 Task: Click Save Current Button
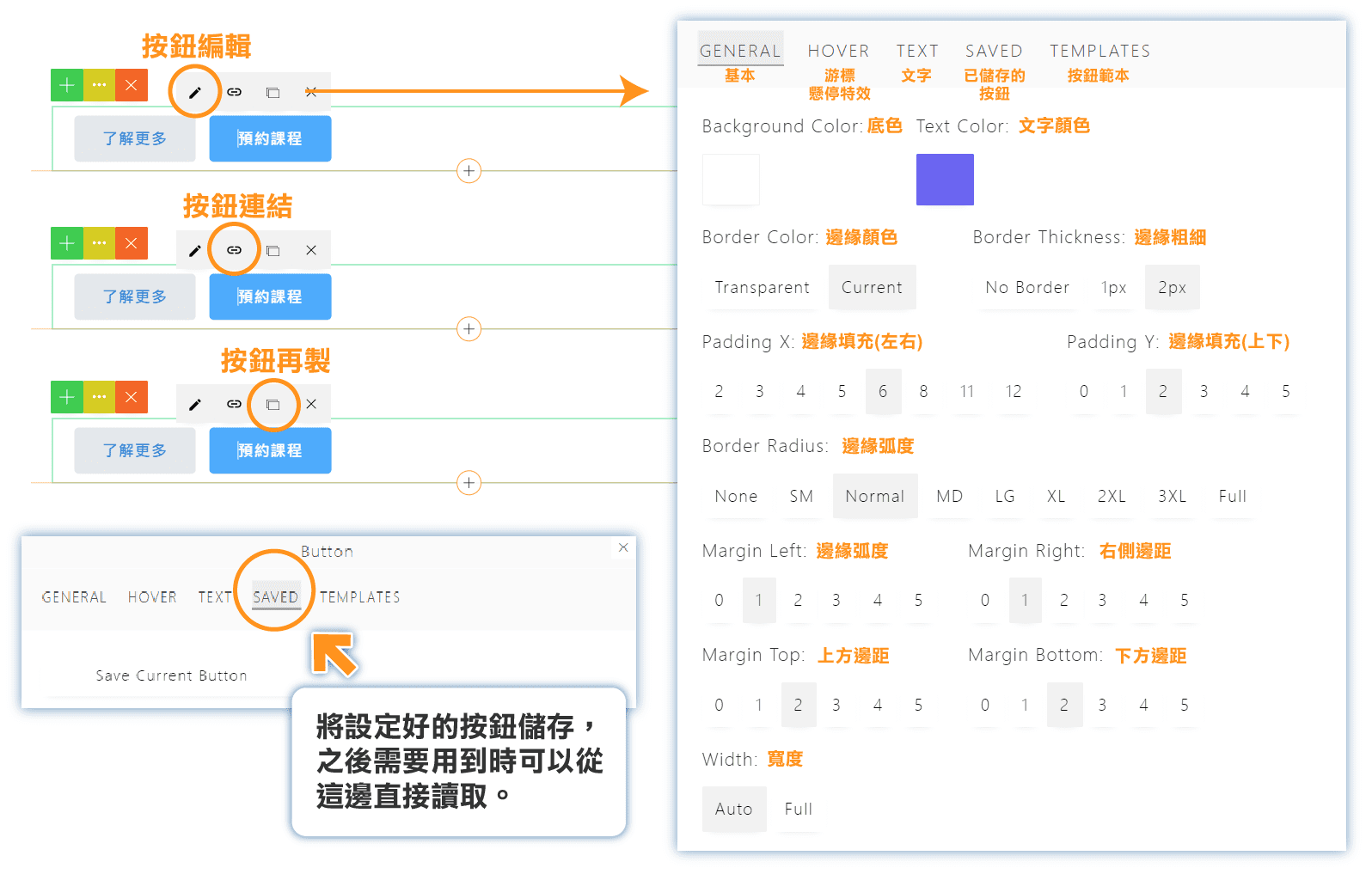[171, 676]
